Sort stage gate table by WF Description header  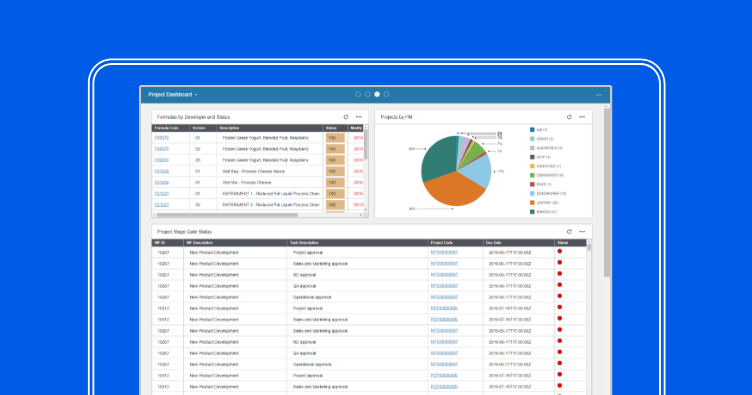[x=235, y=243]
